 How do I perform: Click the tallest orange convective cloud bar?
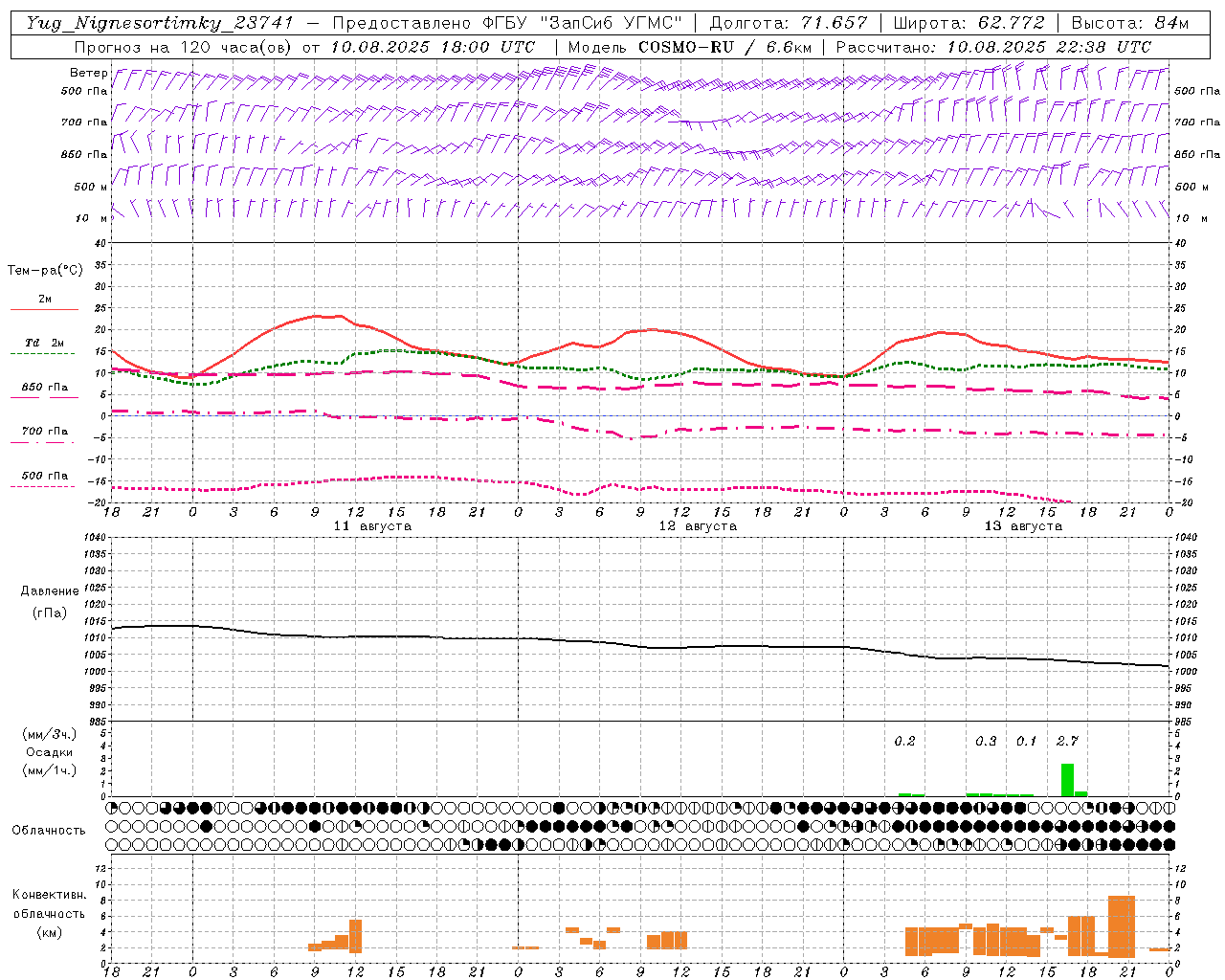(x=1122, y=926)
